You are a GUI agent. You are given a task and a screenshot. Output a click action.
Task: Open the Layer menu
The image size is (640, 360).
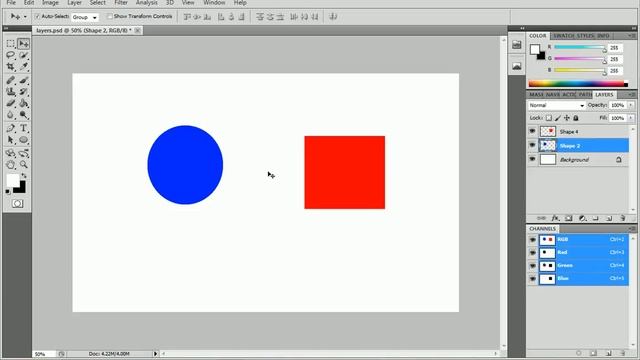point(74,3)
